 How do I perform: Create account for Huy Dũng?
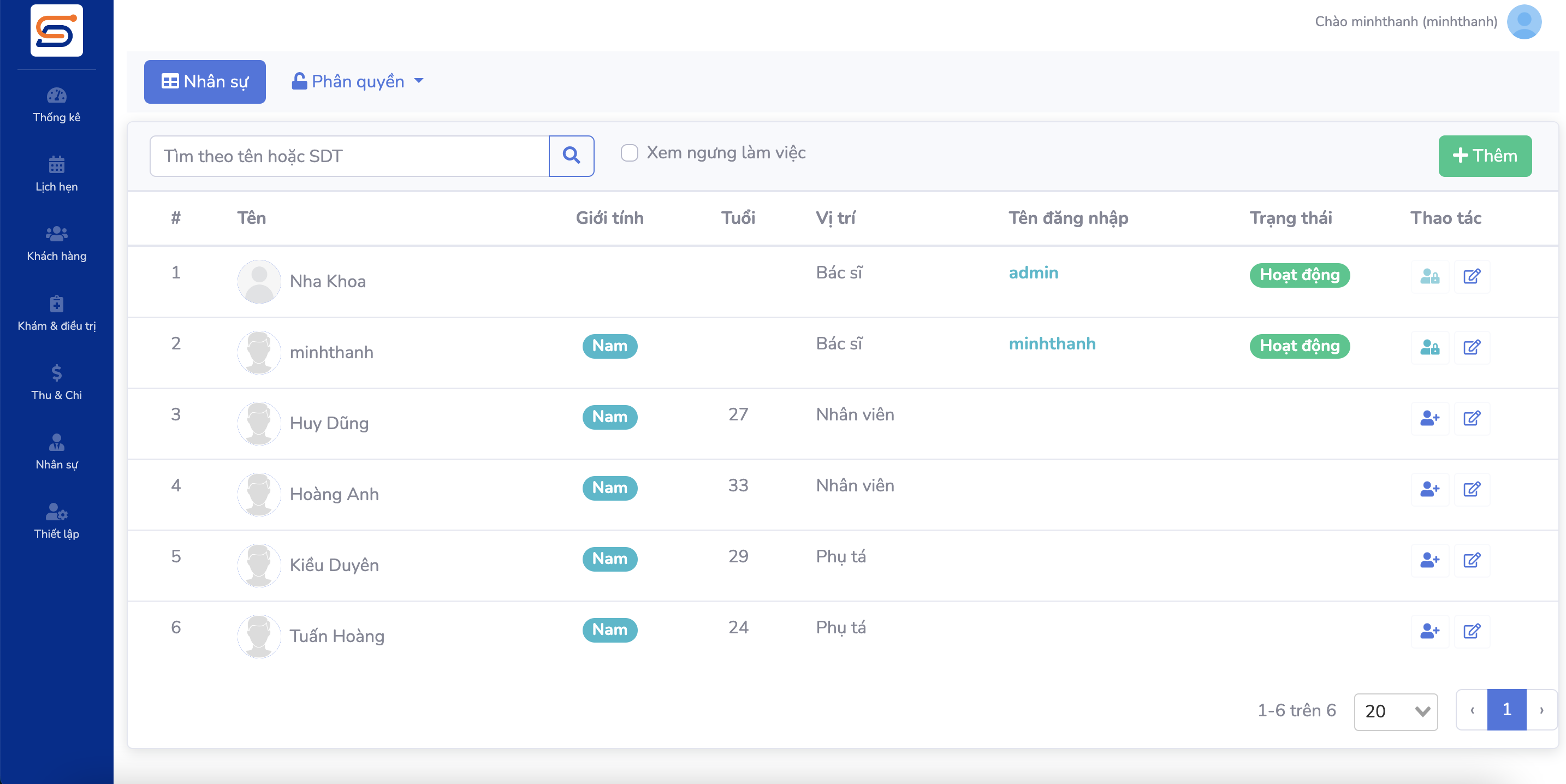coord(1429,418)
